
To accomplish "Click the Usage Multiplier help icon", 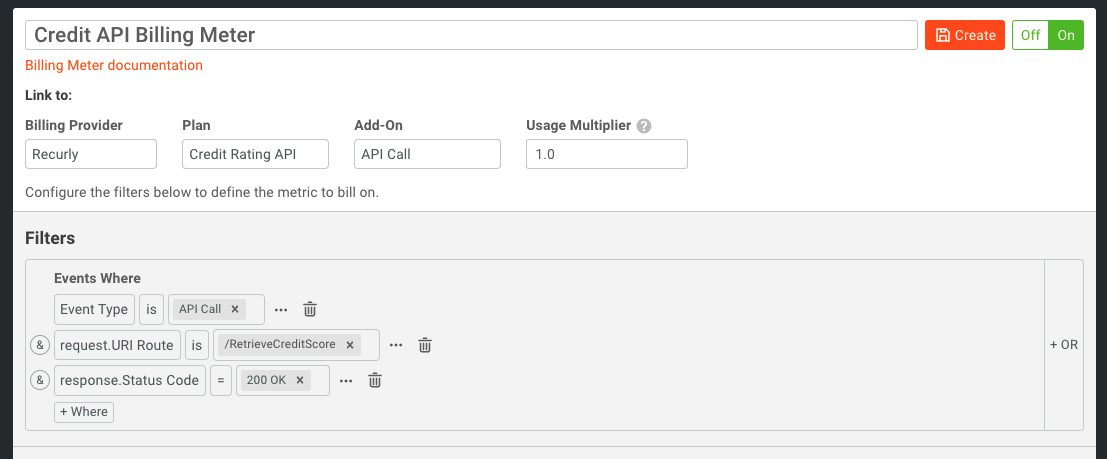I will point(643,126).
